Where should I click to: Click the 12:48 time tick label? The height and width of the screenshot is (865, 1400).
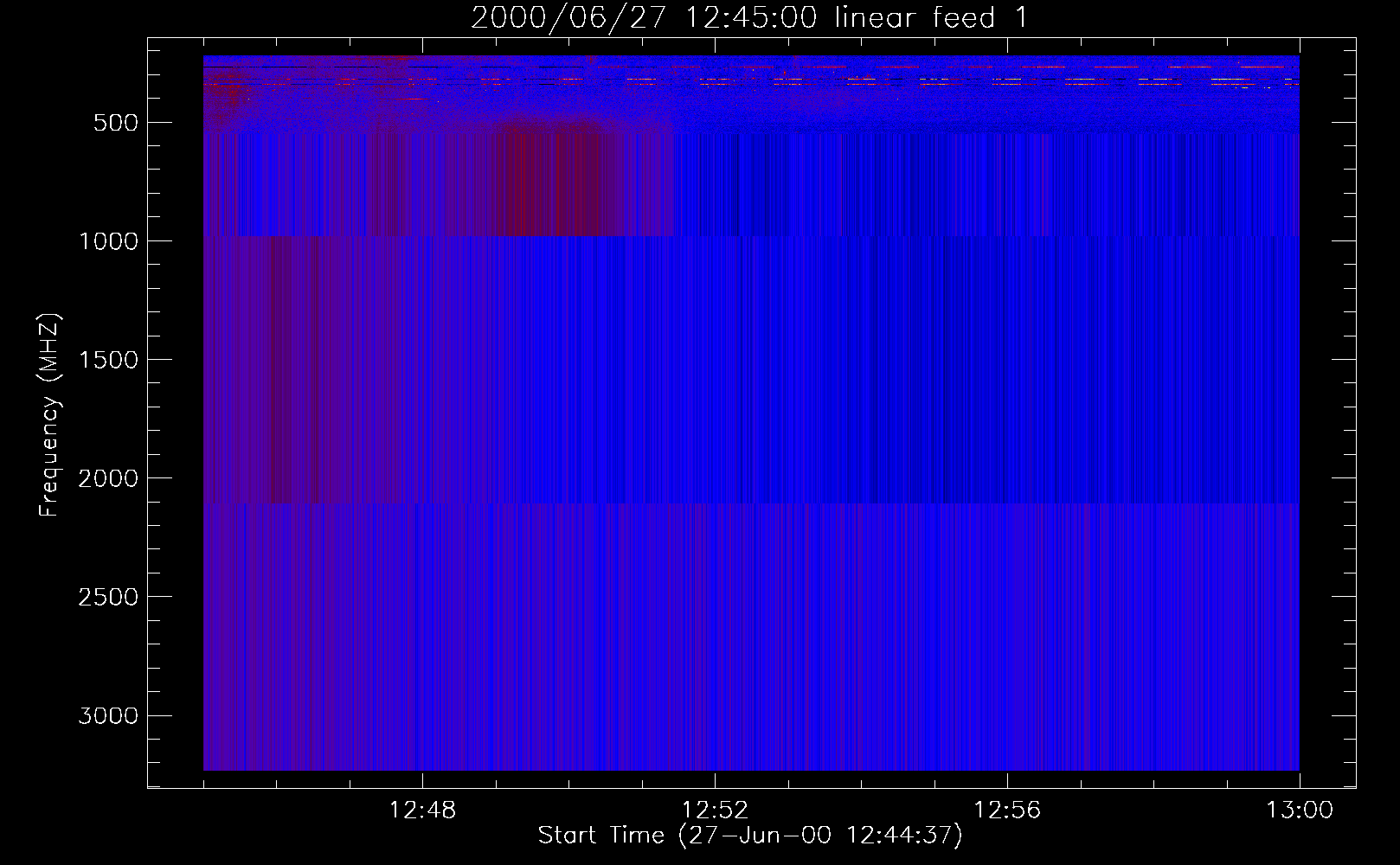pos(422,811)
